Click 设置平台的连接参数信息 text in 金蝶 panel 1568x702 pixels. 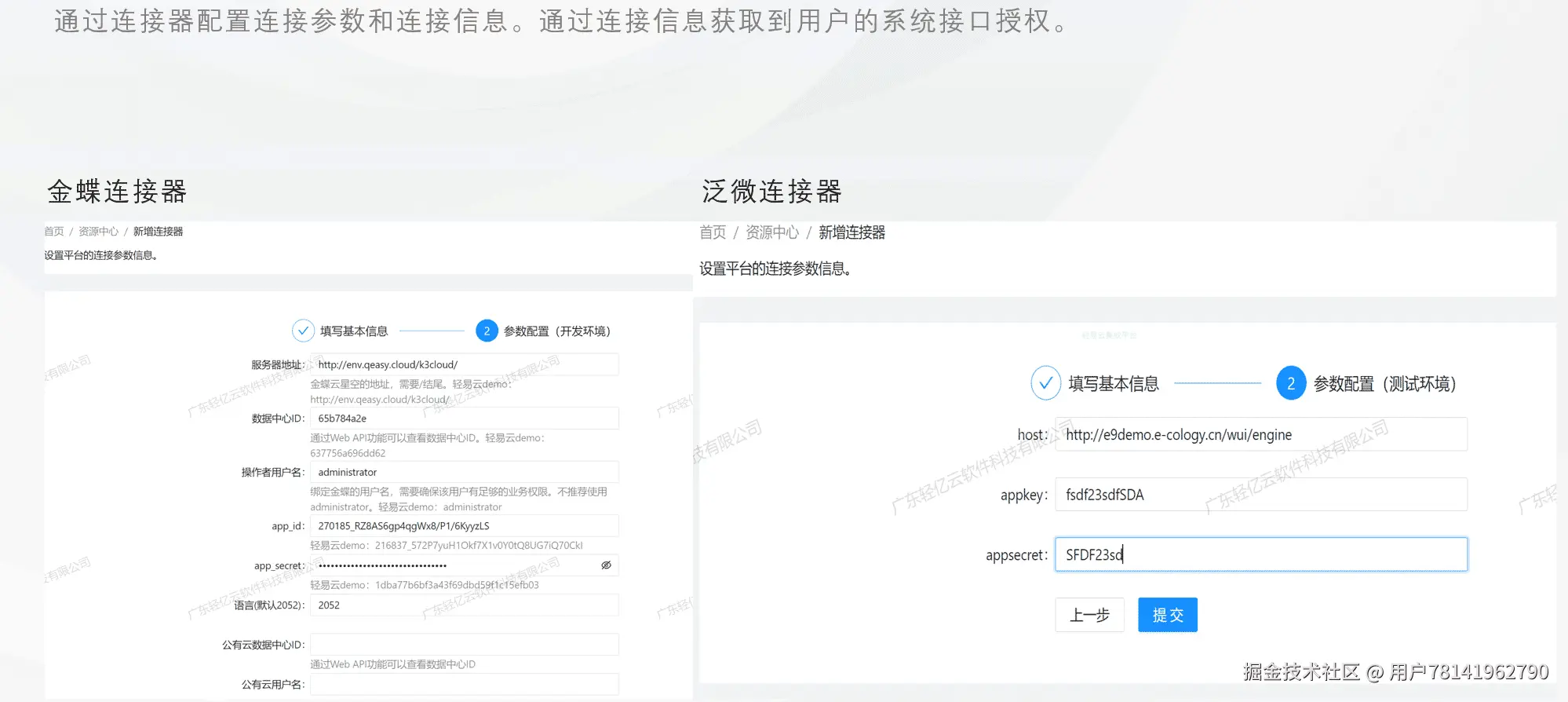pyautogui.click(x=101, y=255)
